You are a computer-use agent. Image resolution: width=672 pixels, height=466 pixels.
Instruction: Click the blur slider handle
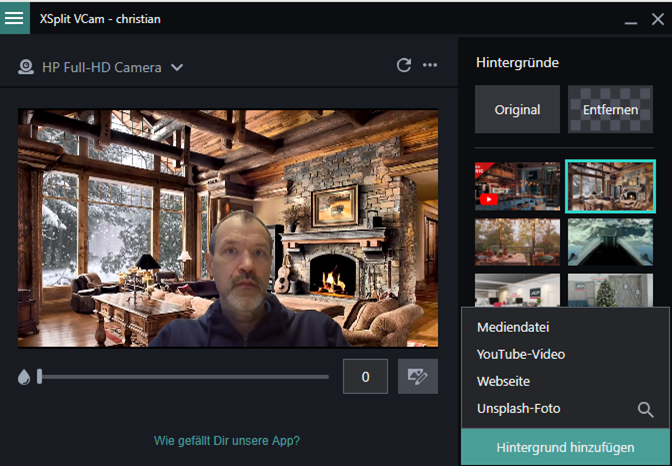point(39,376)
